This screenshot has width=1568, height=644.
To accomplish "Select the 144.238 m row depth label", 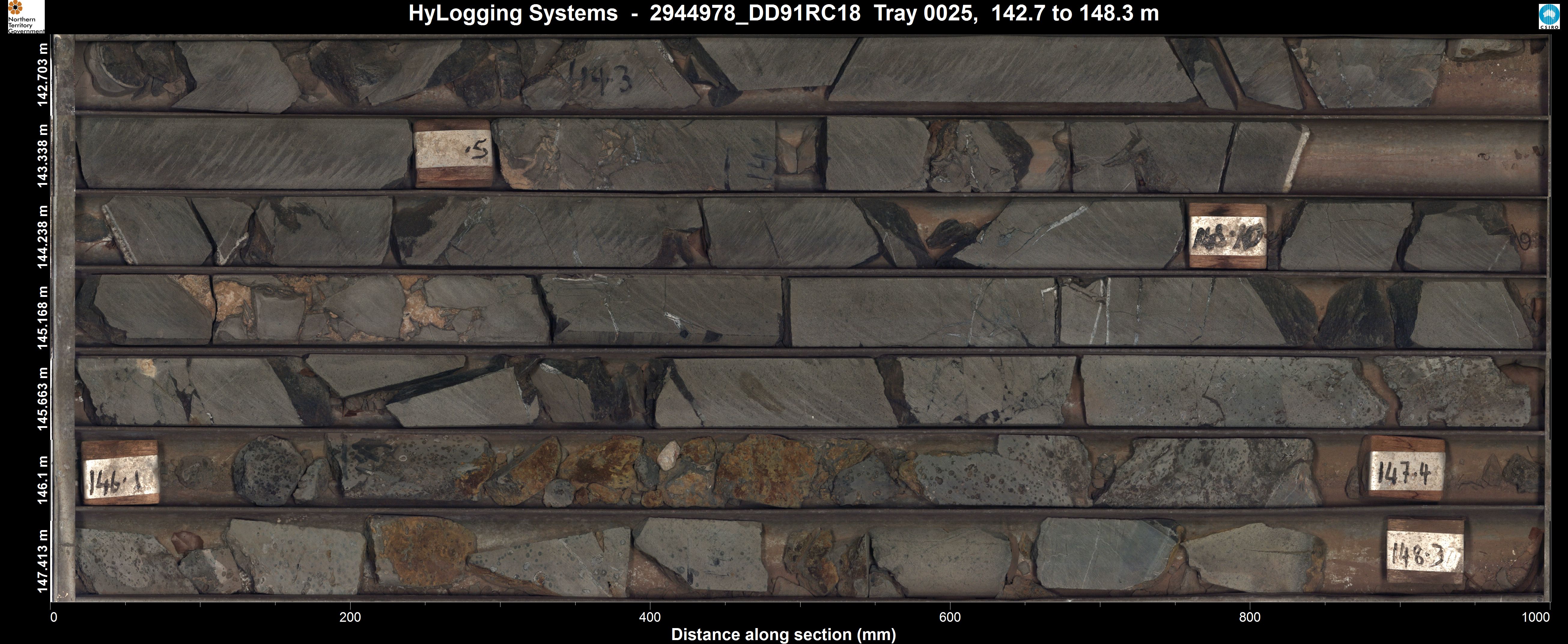I will coord(43,236).
